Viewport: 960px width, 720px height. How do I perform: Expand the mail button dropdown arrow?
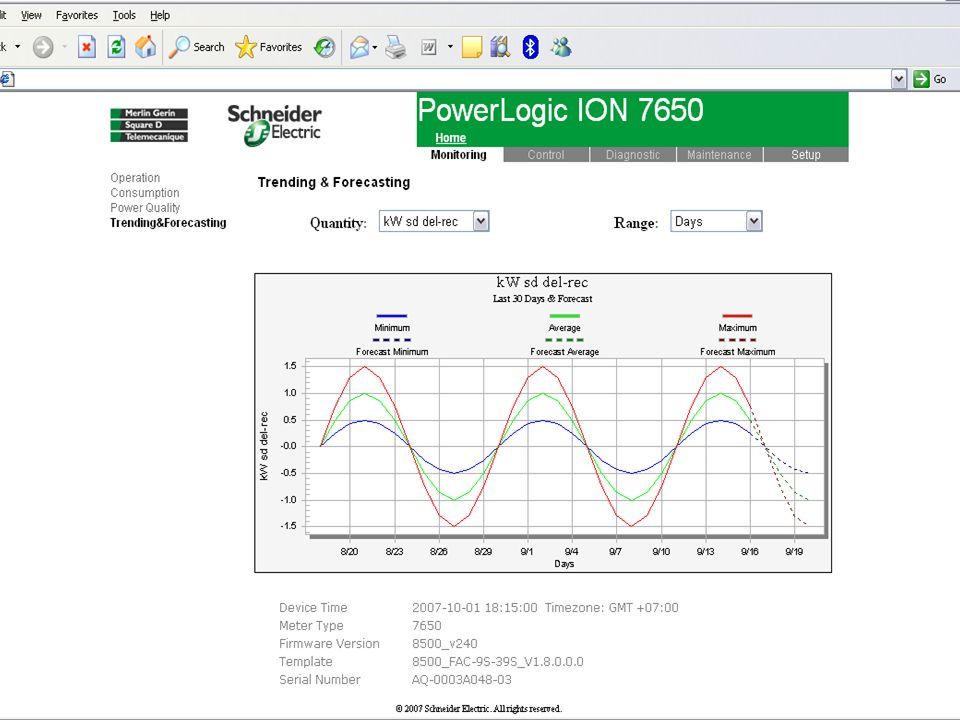coord(375,47)
